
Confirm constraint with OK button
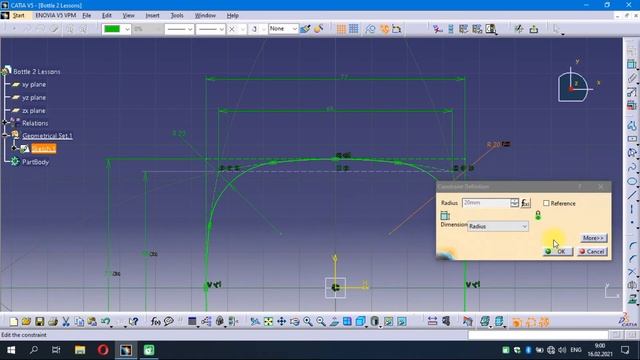pos(558,251)
